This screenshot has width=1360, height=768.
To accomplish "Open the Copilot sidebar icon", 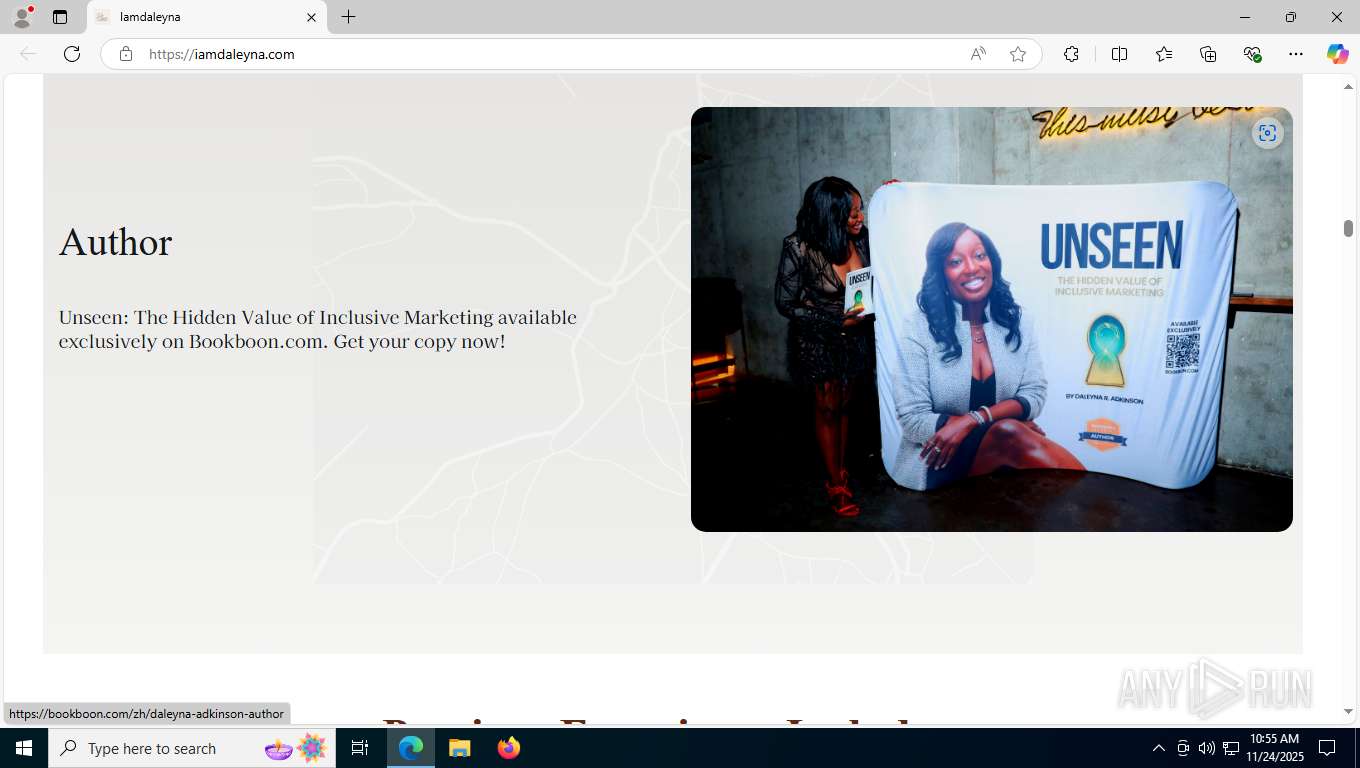I will 1338,54.
